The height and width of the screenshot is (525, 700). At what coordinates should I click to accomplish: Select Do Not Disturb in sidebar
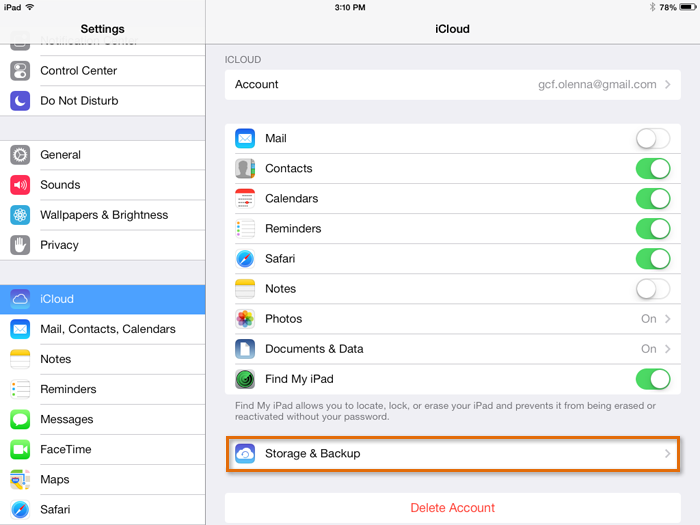point(103,101)
